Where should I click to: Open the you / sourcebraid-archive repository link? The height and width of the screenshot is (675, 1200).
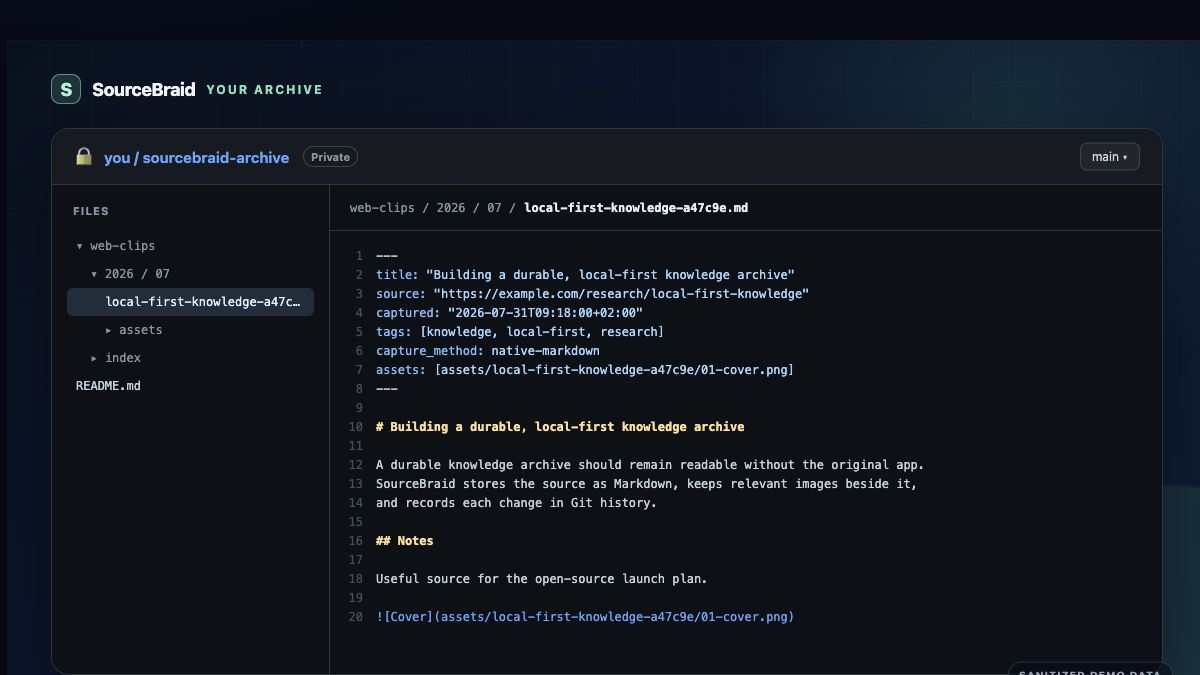197,157
